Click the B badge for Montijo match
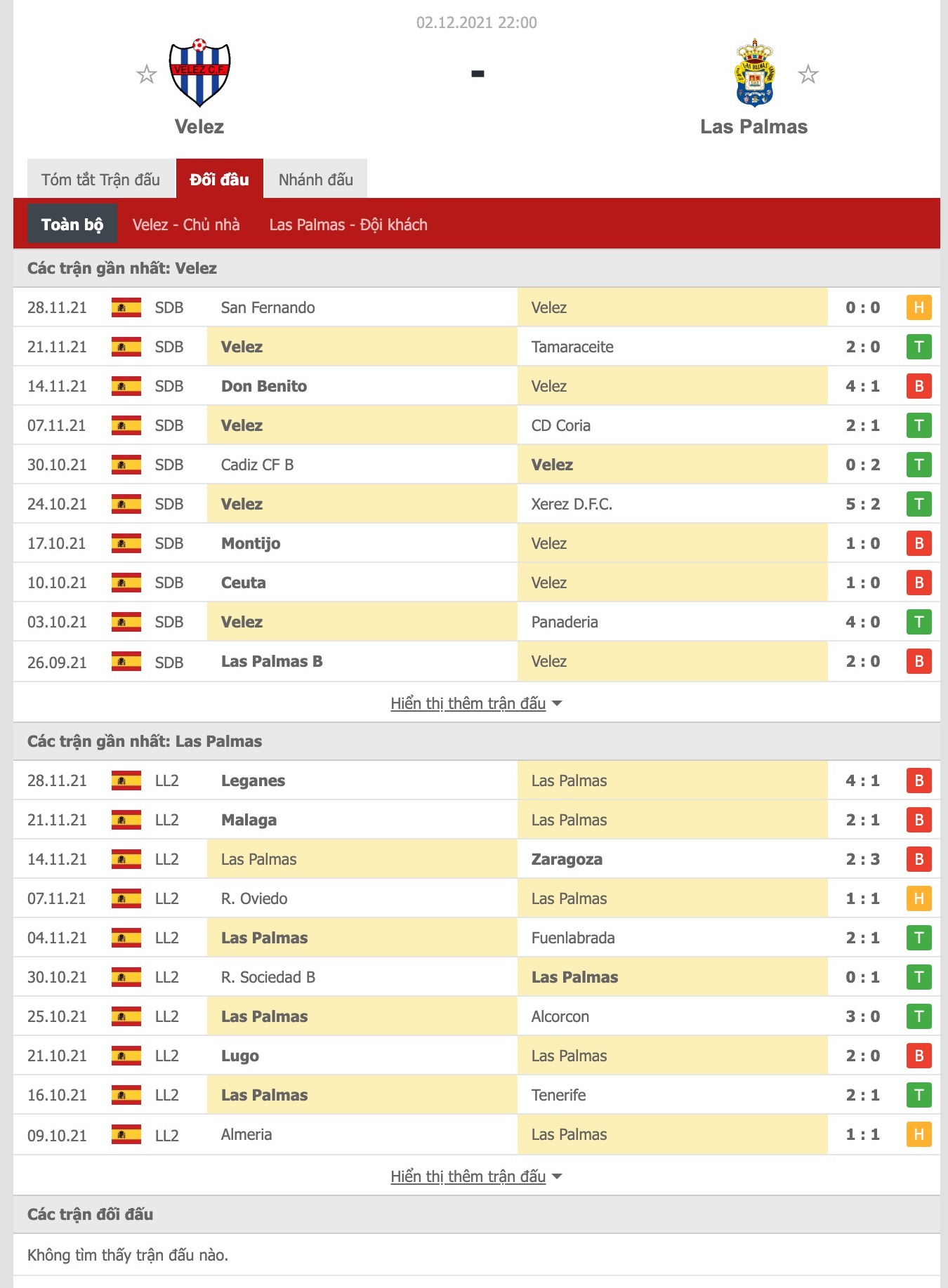This screenshot has width=948, height=1288. [x=919, y=543]
